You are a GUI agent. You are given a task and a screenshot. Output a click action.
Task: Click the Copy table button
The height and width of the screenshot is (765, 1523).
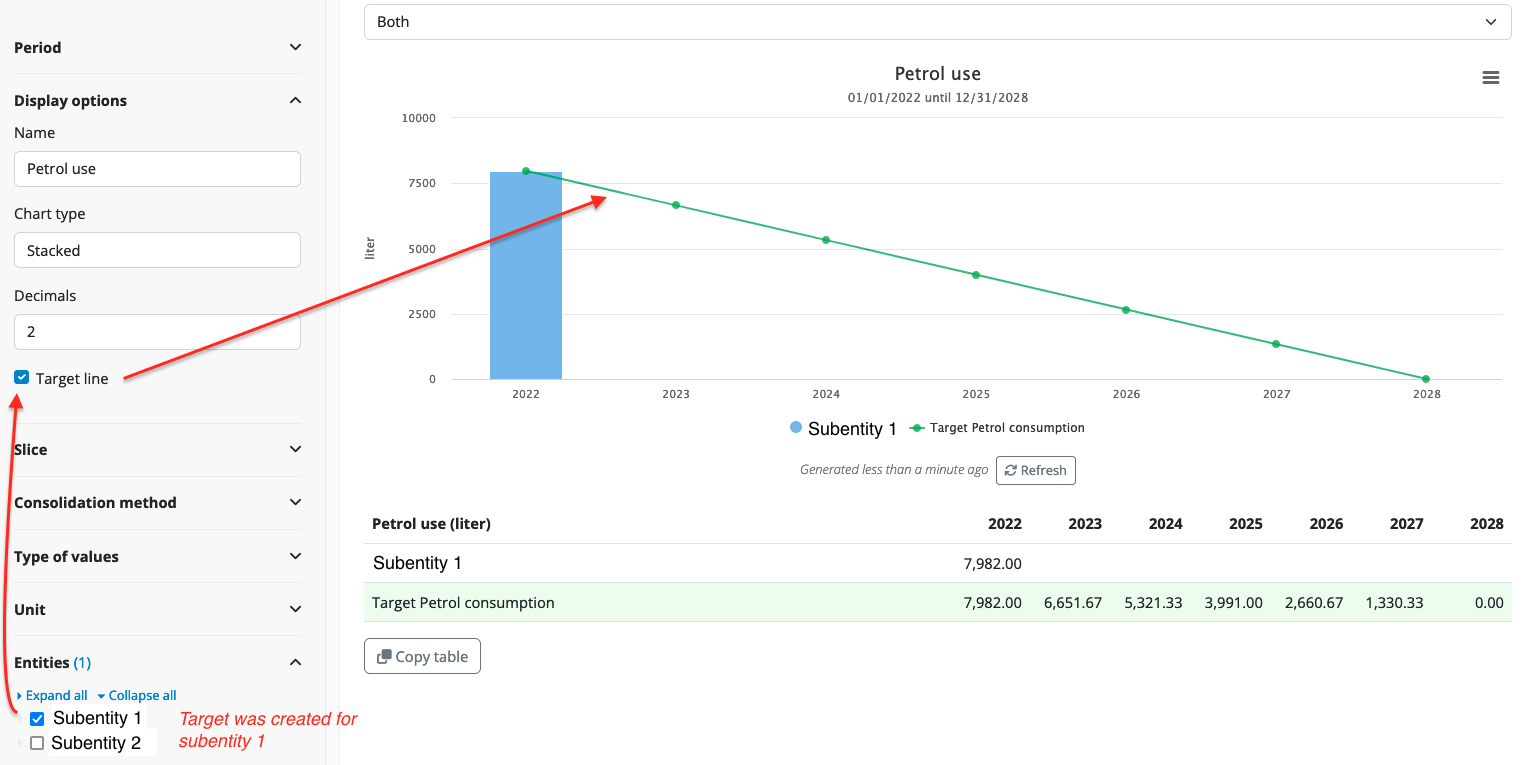pos(422,657)
